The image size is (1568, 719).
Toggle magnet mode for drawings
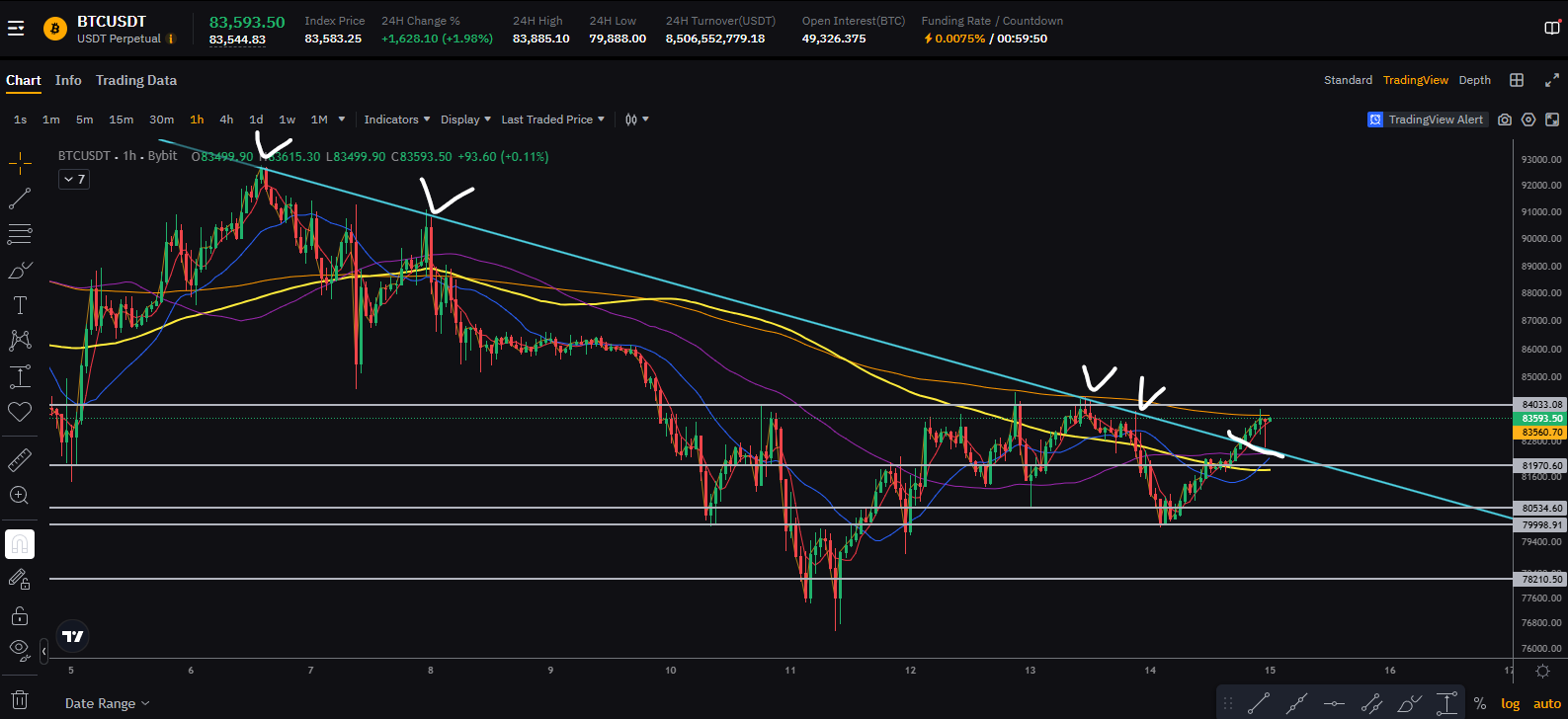pos(20,544)
